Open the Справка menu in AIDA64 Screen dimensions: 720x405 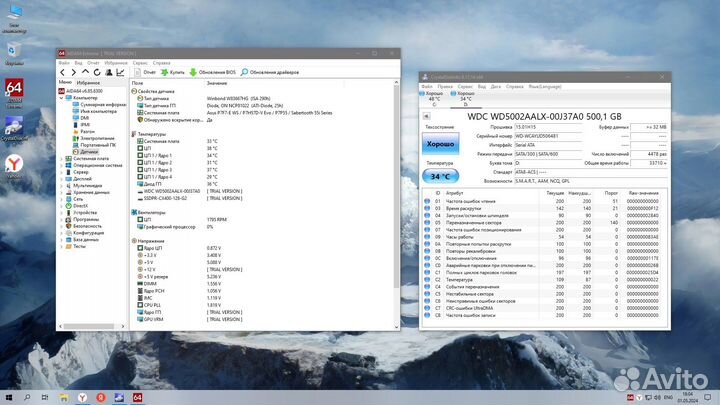[161, 63]
